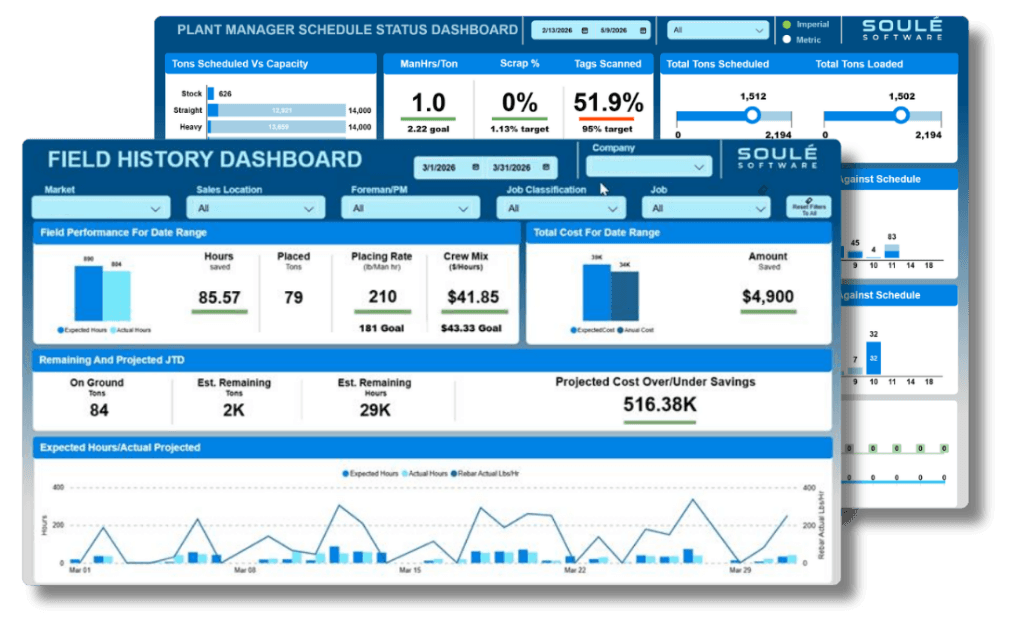
Task: Expand the Job Classification dropdown
Action: [561, 208]
